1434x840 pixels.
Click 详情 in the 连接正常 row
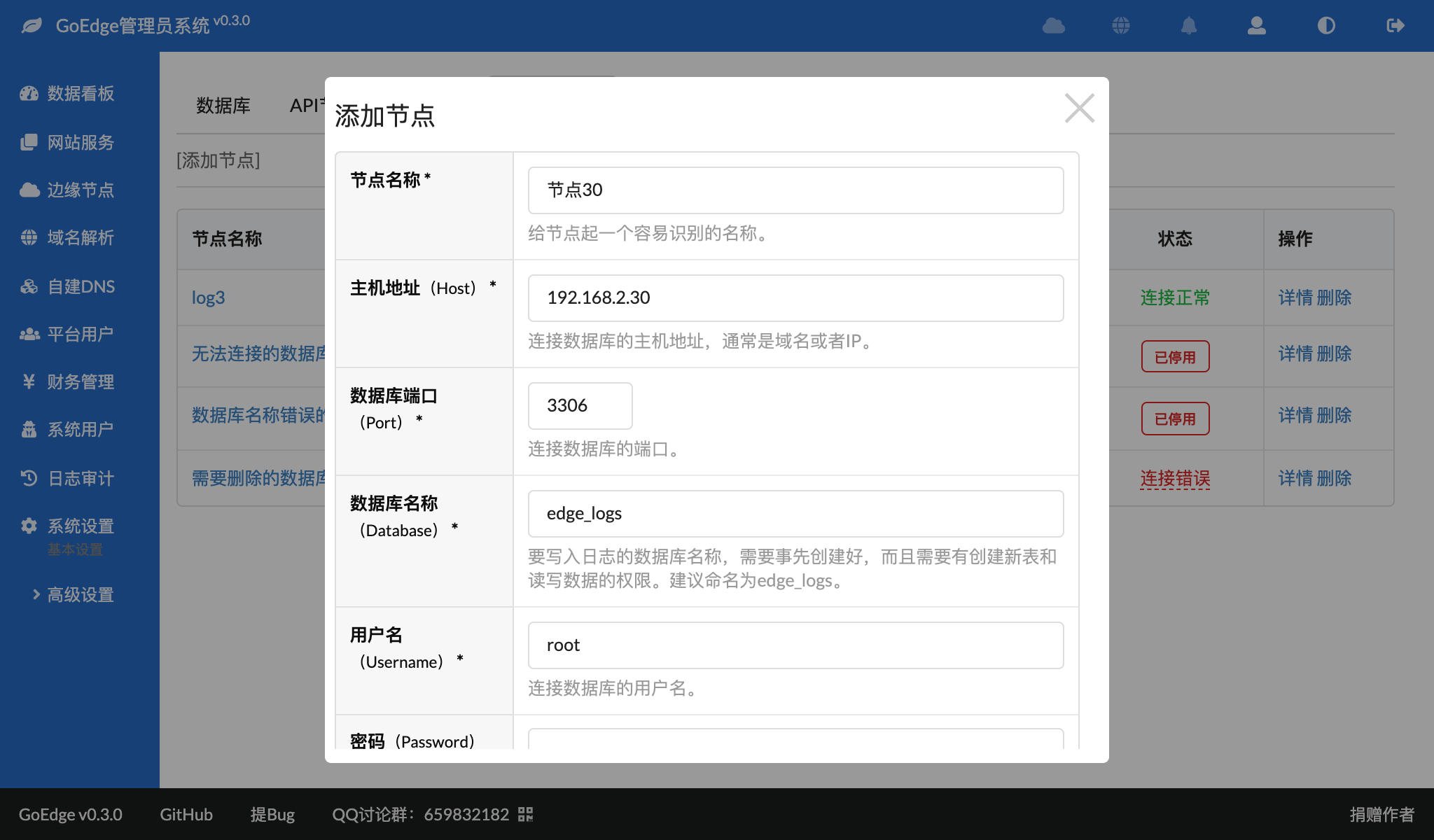(1295, 297)
